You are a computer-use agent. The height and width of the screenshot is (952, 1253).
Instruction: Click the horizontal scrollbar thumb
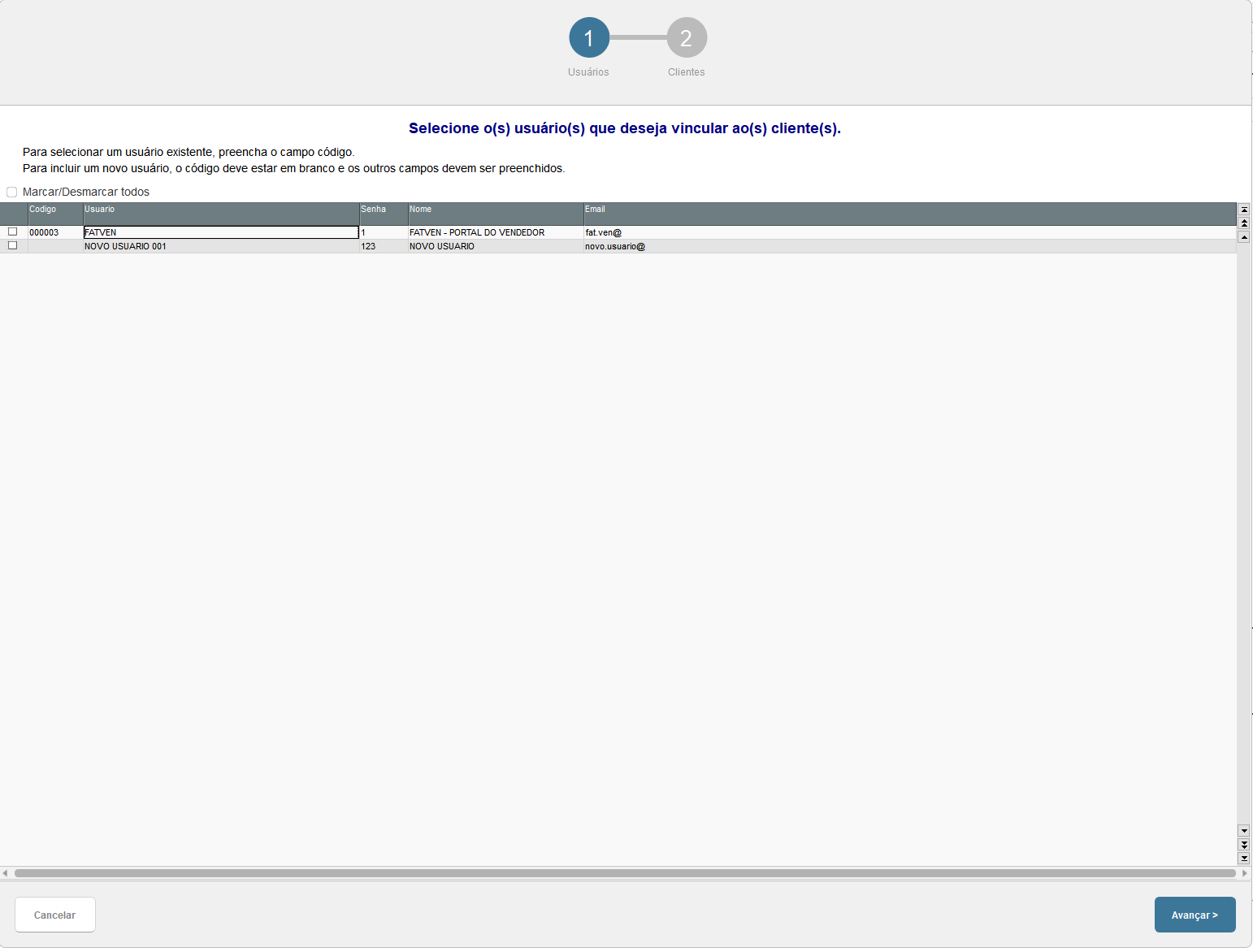(x=625, y=873)
